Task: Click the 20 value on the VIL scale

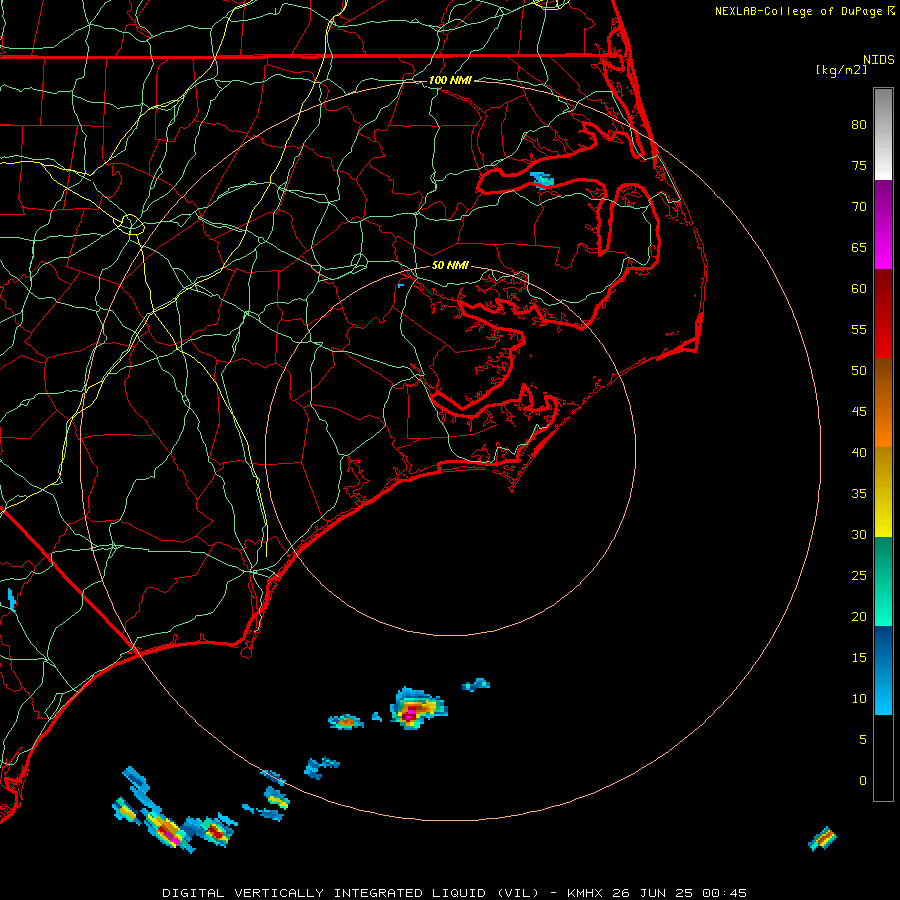Action: [859, 616]
